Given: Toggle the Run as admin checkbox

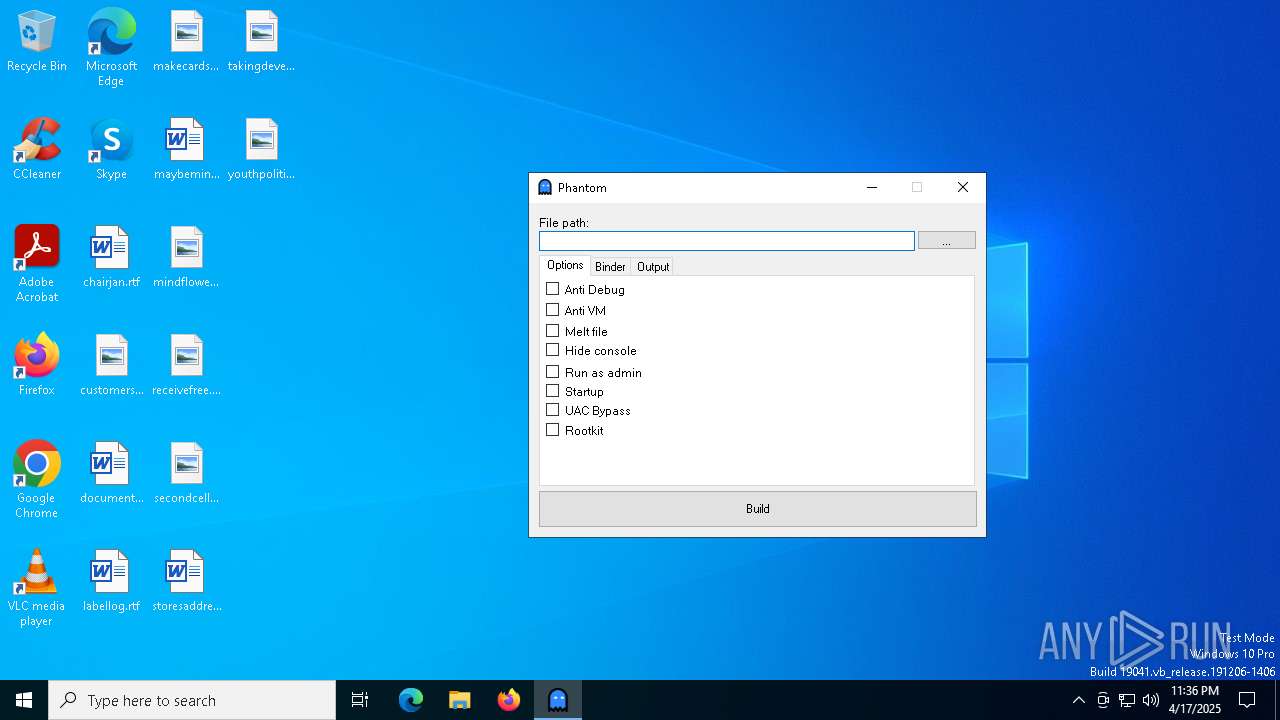Looking at the screenshot, I should [552, 372].
